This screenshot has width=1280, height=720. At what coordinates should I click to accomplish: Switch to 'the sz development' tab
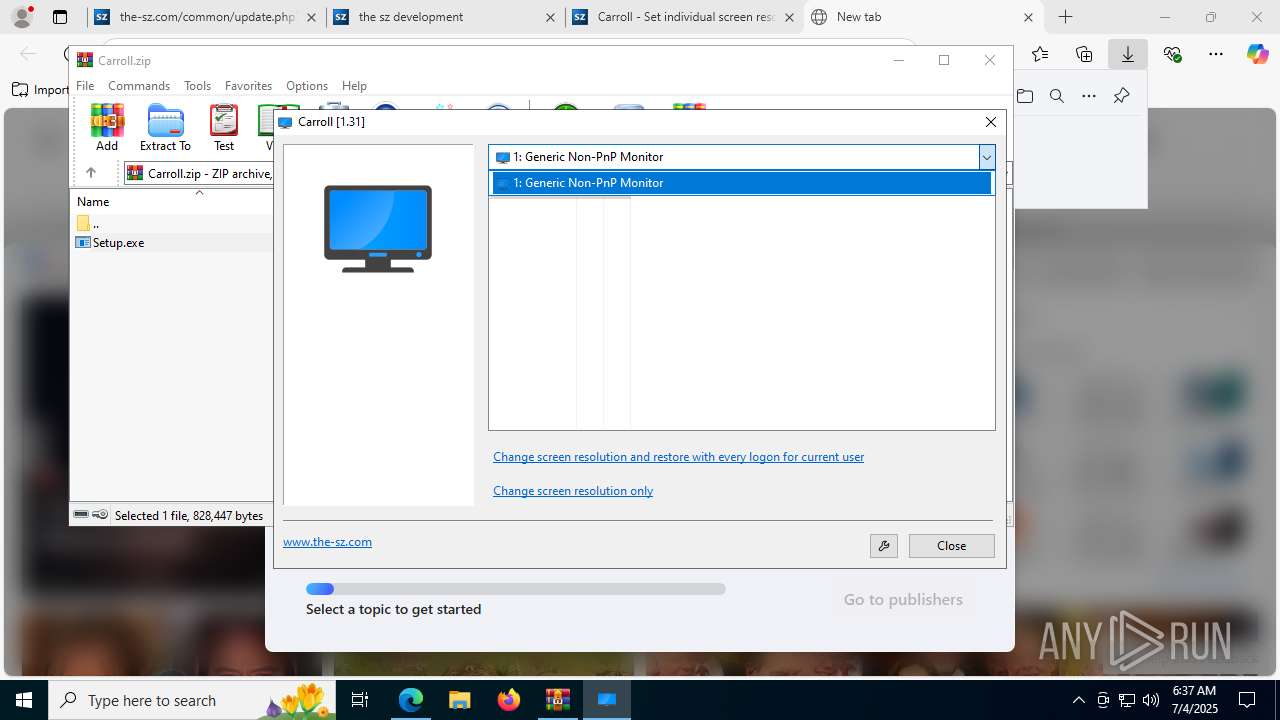(446, 17)
